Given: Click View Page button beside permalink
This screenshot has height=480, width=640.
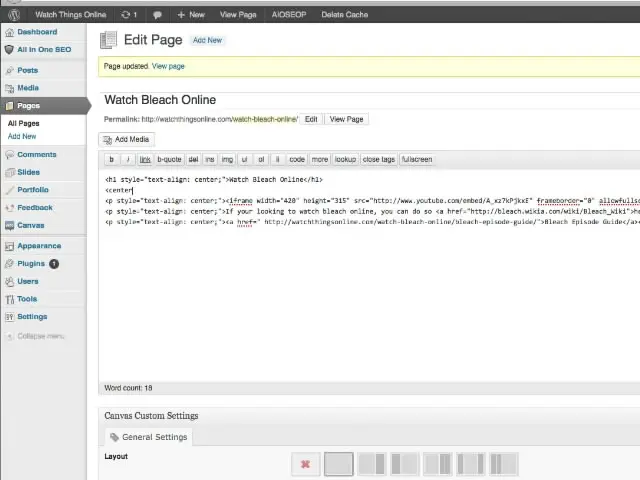Looking at the screenshot, I should coord(347,119).
